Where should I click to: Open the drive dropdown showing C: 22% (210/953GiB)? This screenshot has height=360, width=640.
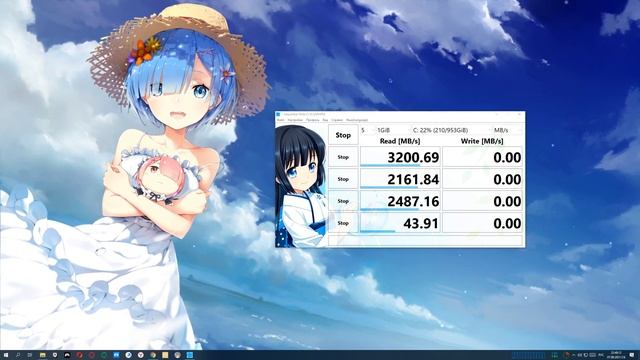click(451, 130)
